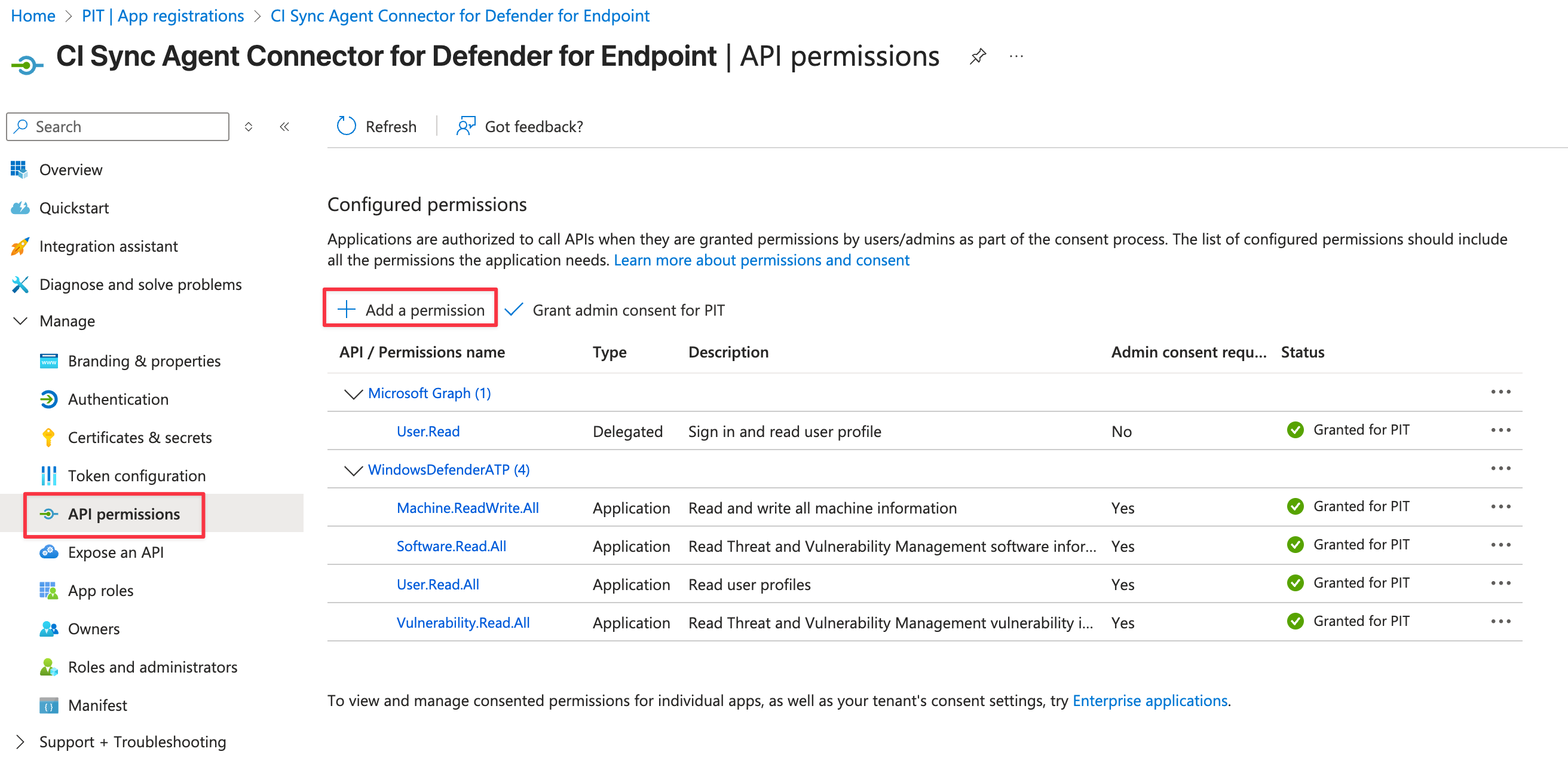Click the Add a permission button

click(411, 310)
